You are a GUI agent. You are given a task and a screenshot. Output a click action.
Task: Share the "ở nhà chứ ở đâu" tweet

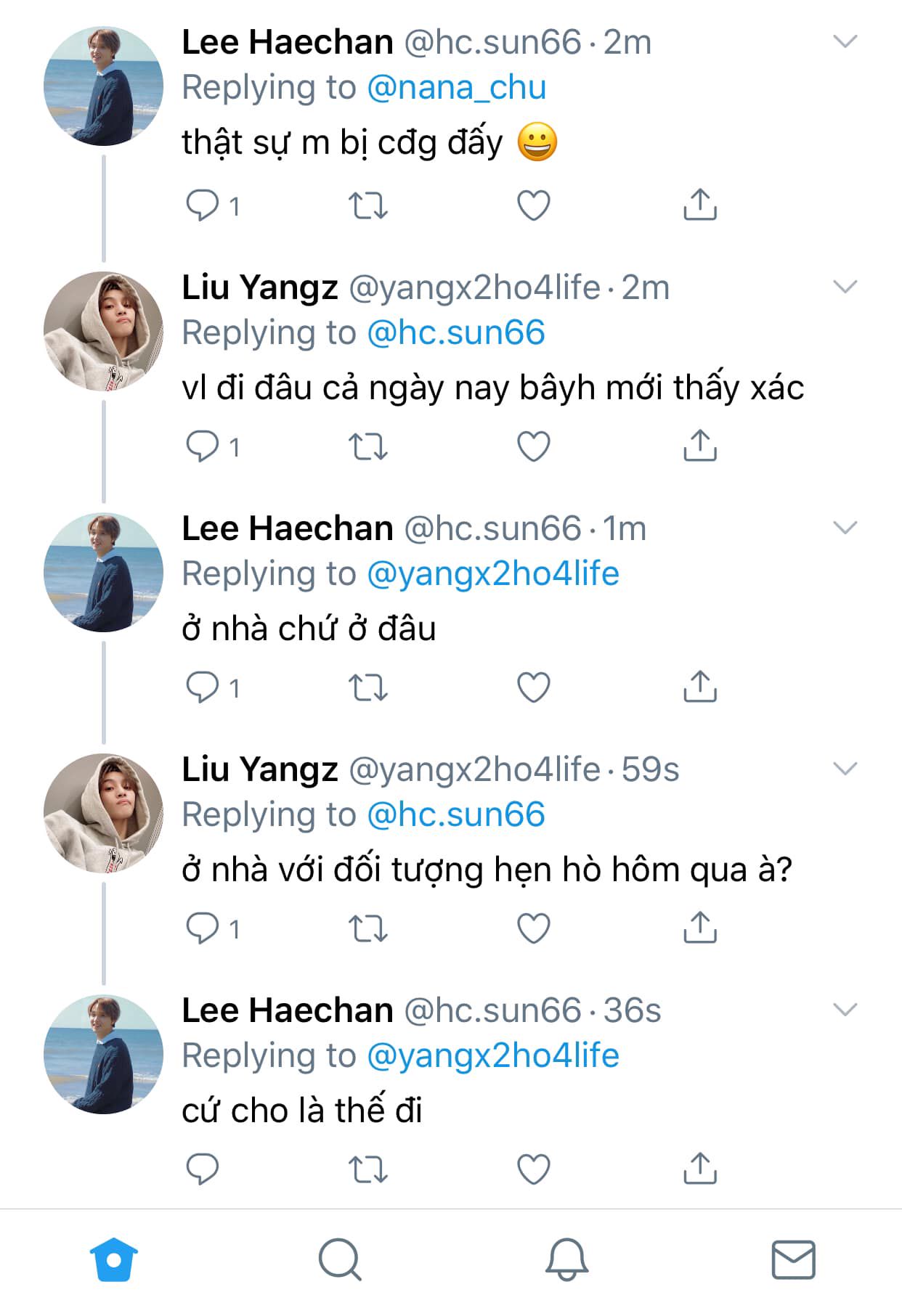pos(699,687)
